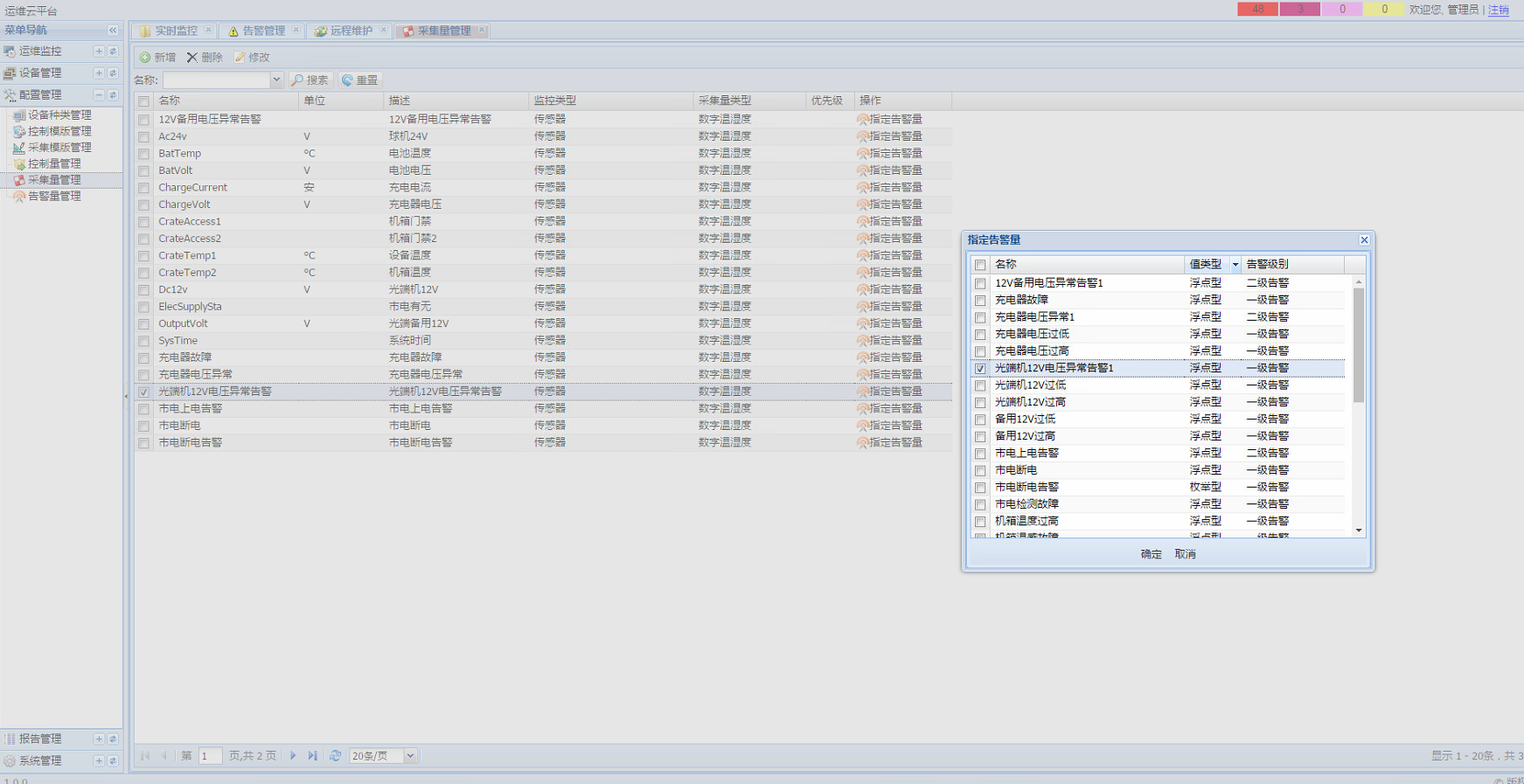1524x784 pixels.
Task: Uncheck 光端机12V电压异常告警1 in the dialog
Action: coord(980,369)
